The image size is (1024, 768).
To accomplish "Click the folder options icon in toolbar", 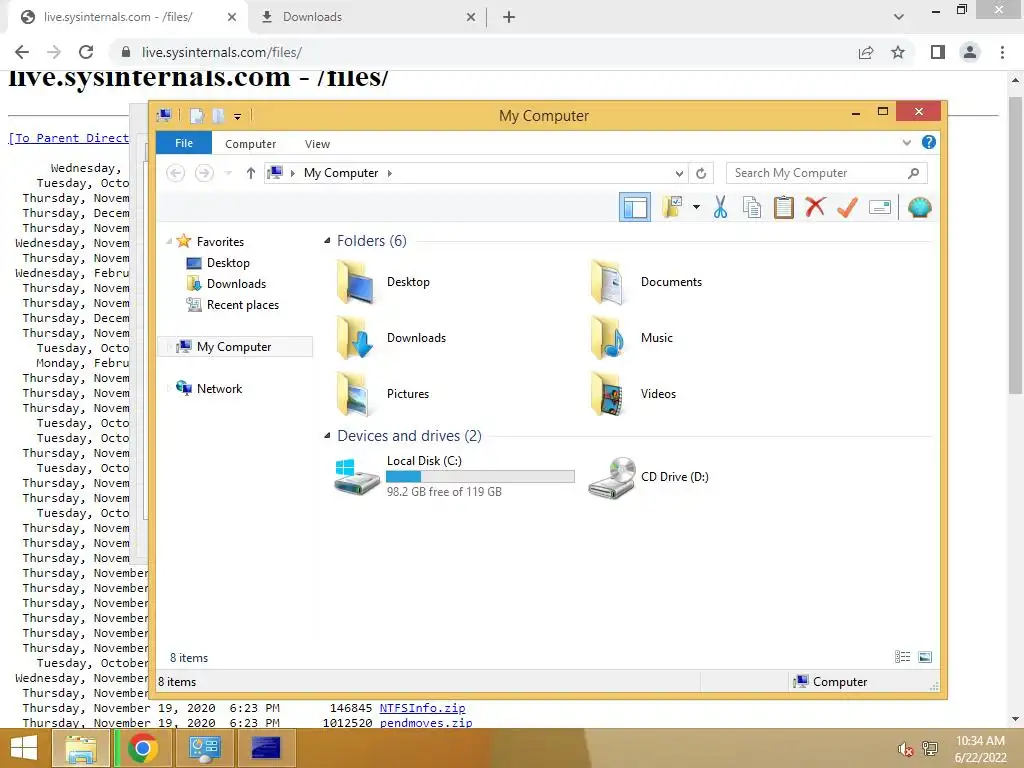I will [672, 208].
